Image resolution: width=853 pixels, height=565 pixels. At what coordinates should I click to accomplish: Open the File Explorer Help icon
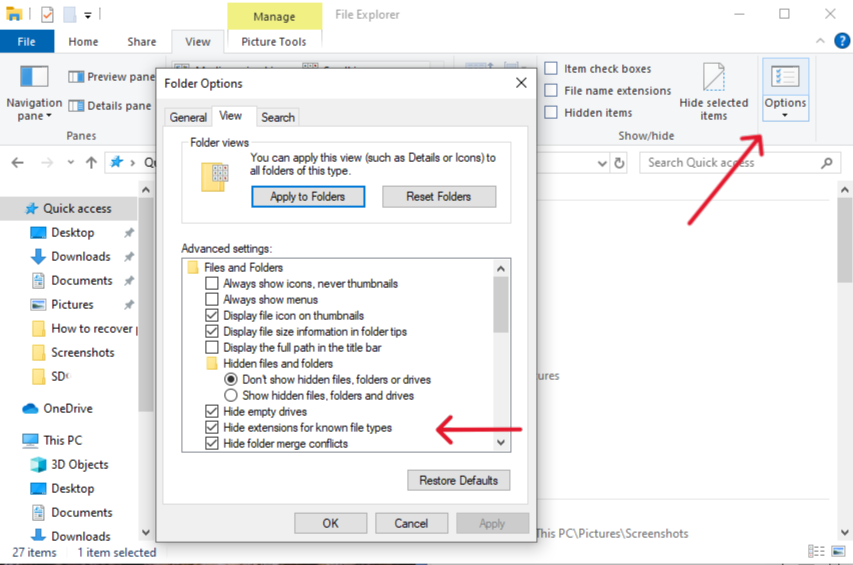(842, 41)
